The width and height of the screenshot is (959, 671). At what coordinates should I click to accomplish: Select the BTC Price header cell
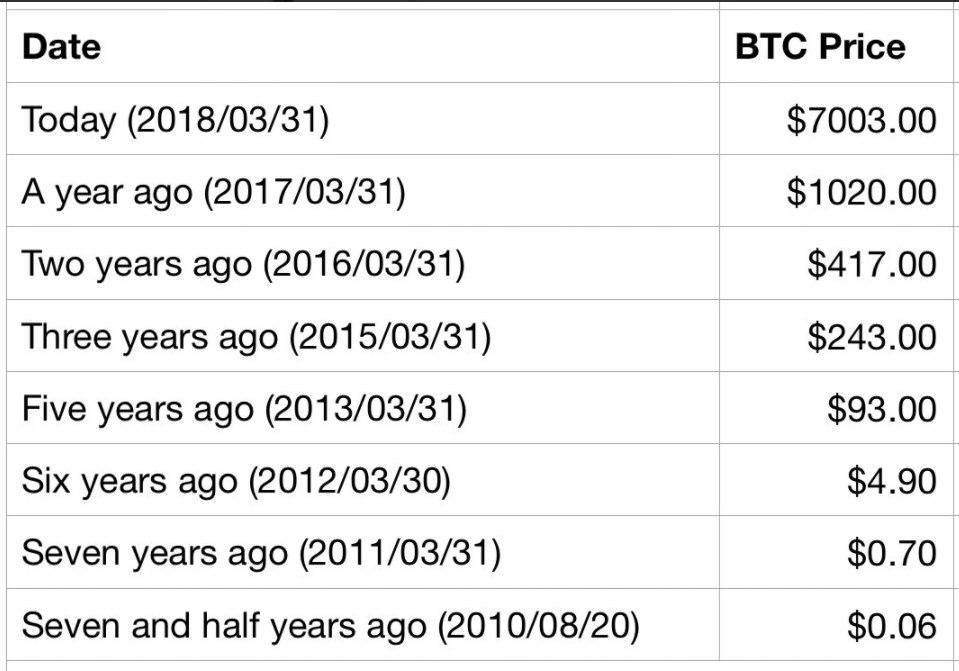point(836,46)
